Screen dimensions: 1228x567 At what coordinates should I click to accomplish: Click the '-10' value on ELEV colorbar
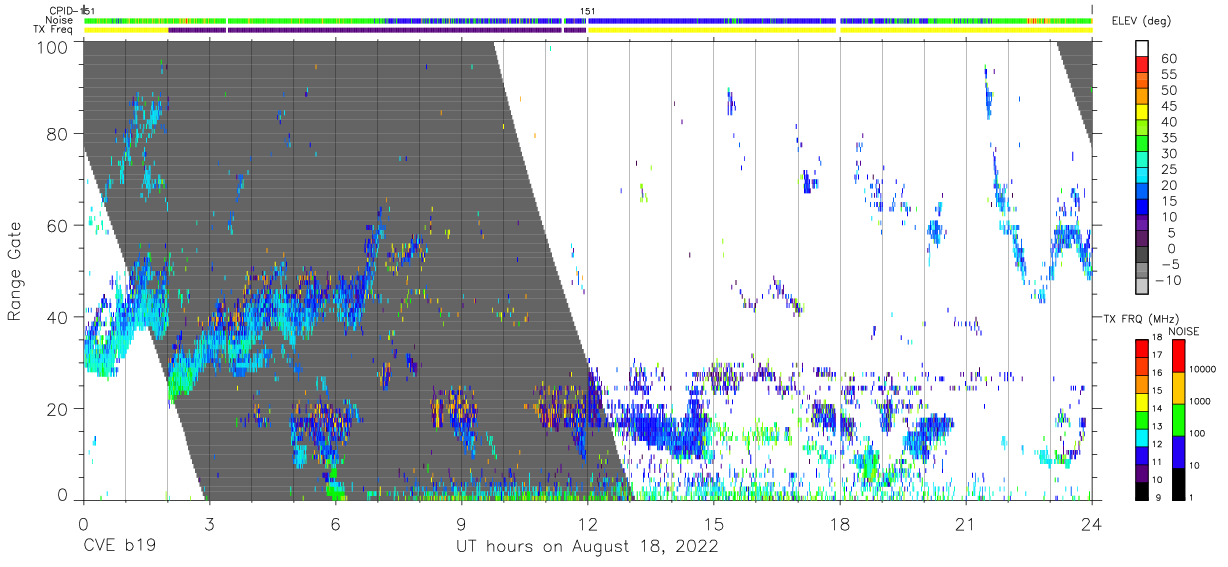tap(1166, 280)
